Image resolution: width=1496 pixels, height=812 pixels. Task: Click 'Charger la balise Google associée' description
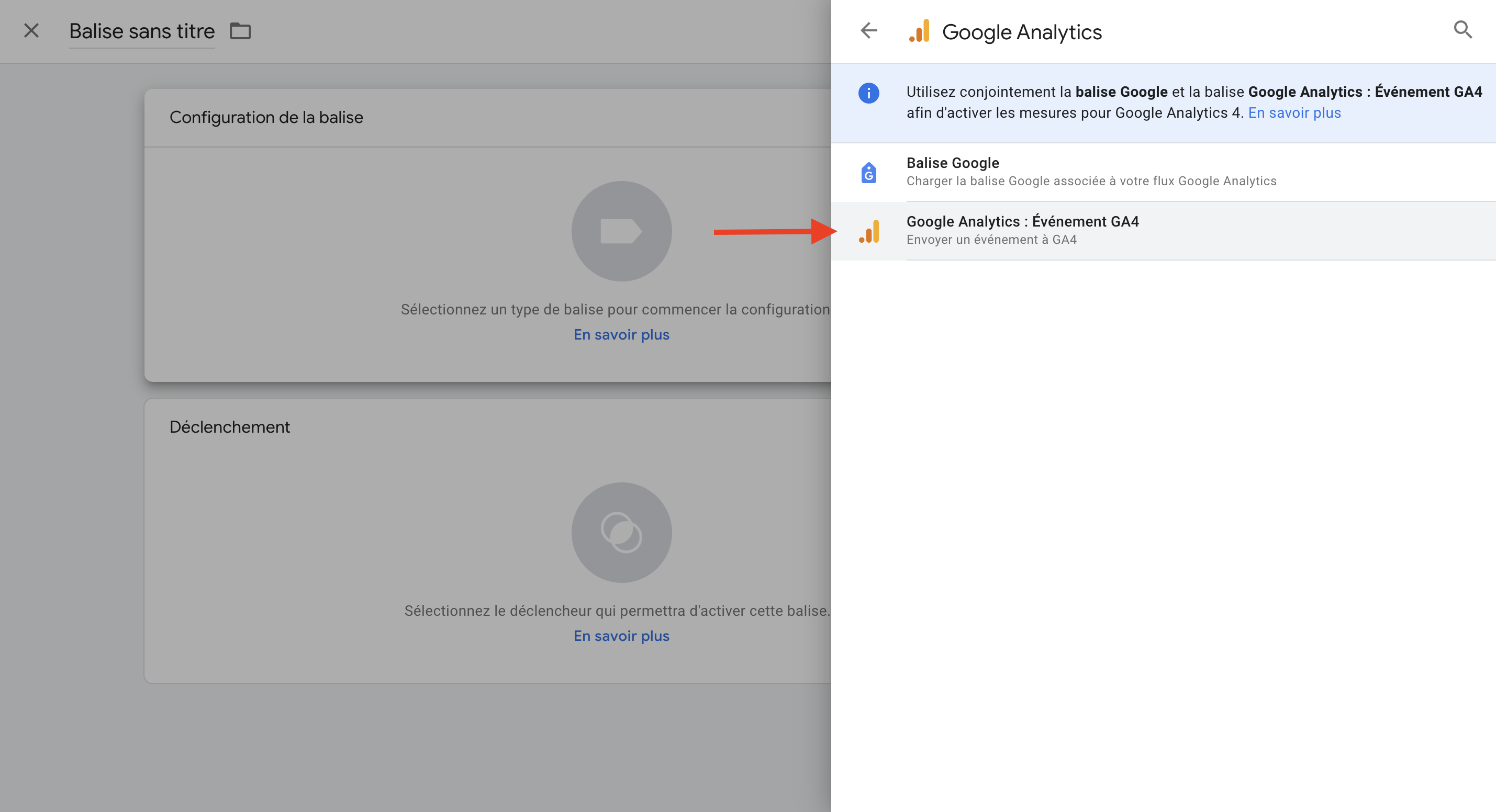point(1091,181)
